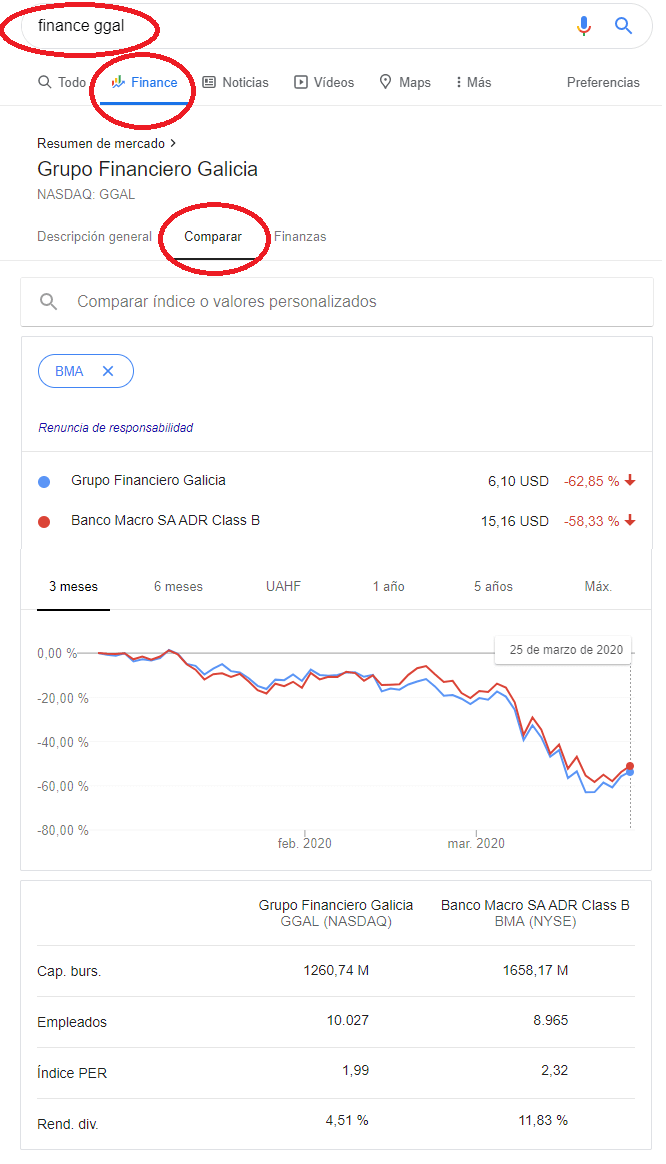Click the 1658,17 M market cap value
666x1164 pixels.
[x=535, y=970]
